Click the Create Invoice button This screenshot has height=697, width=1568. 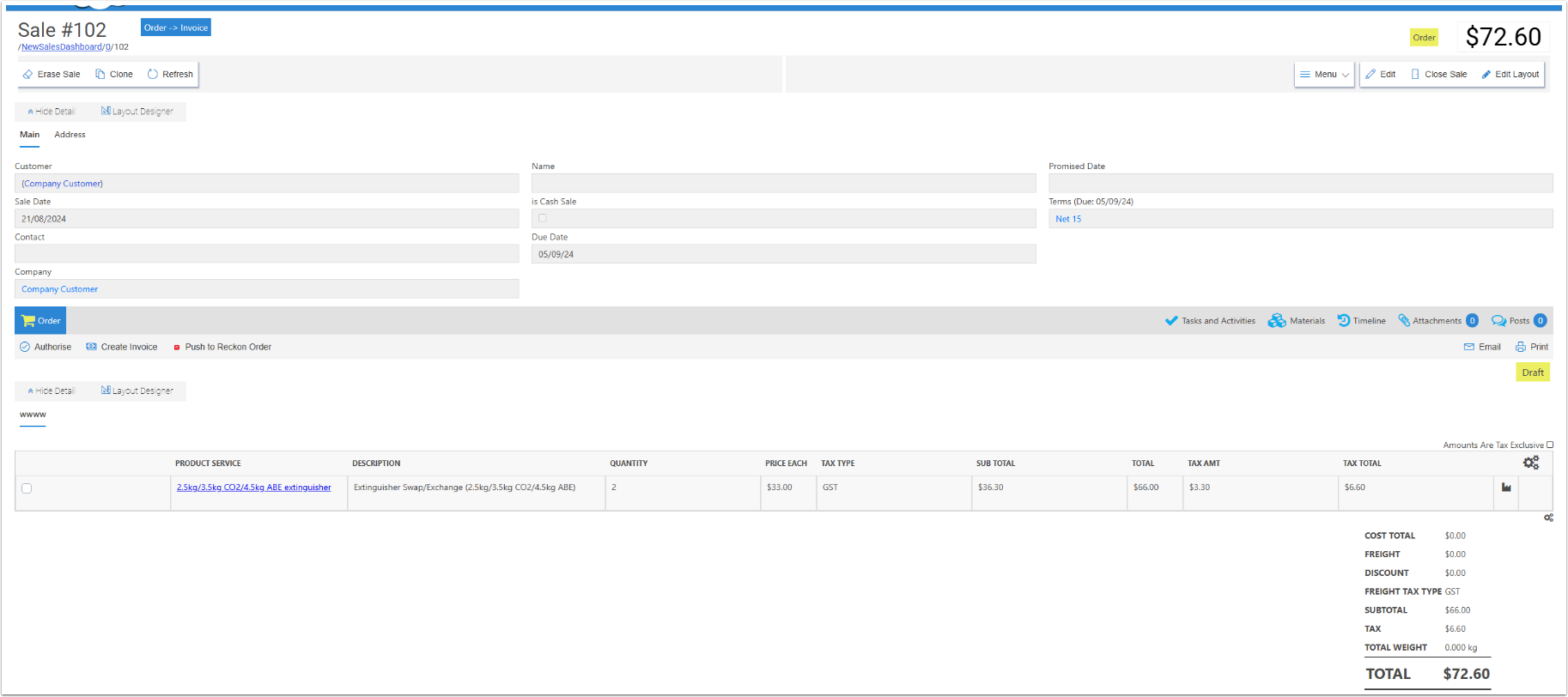(x=122, y=348)
